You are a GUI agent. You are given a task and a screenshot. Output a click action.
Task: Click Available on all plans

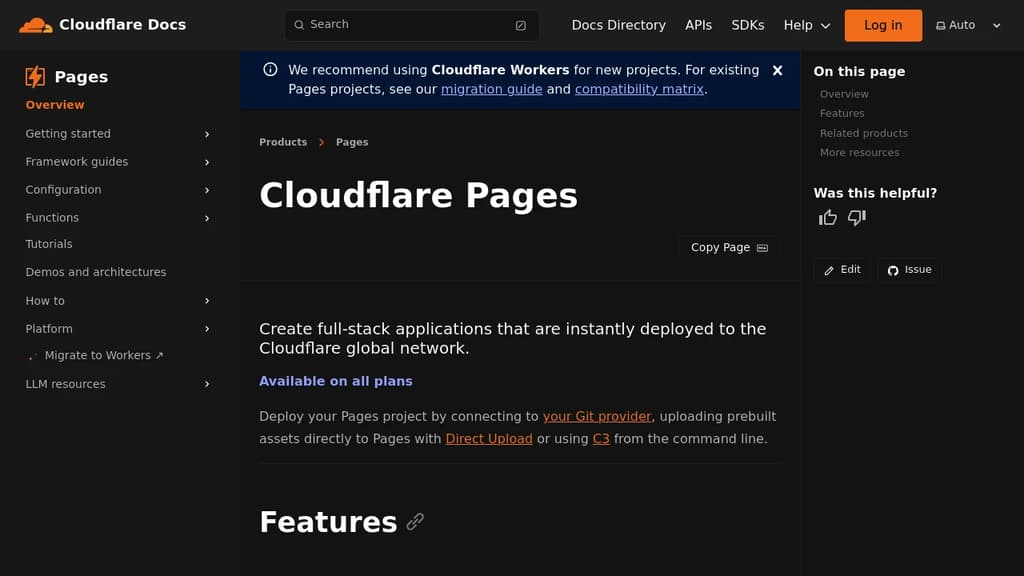[336, 381]
